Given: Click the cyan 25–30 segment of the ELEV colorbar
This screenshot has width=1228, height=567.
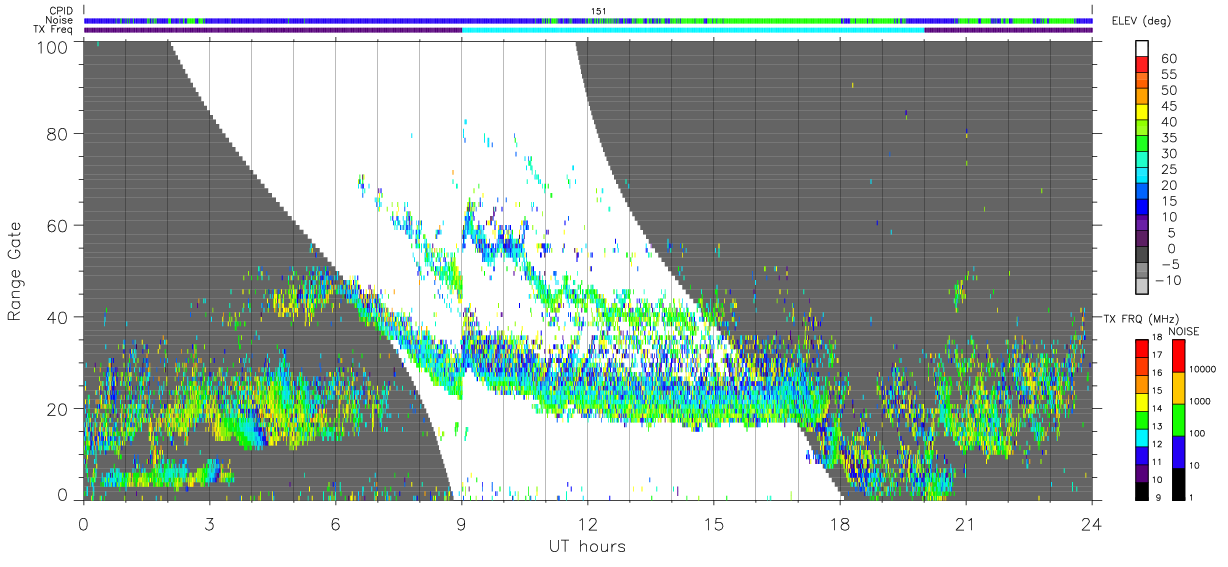Looking at the screenshot, I should click(x=1143, y=161).
